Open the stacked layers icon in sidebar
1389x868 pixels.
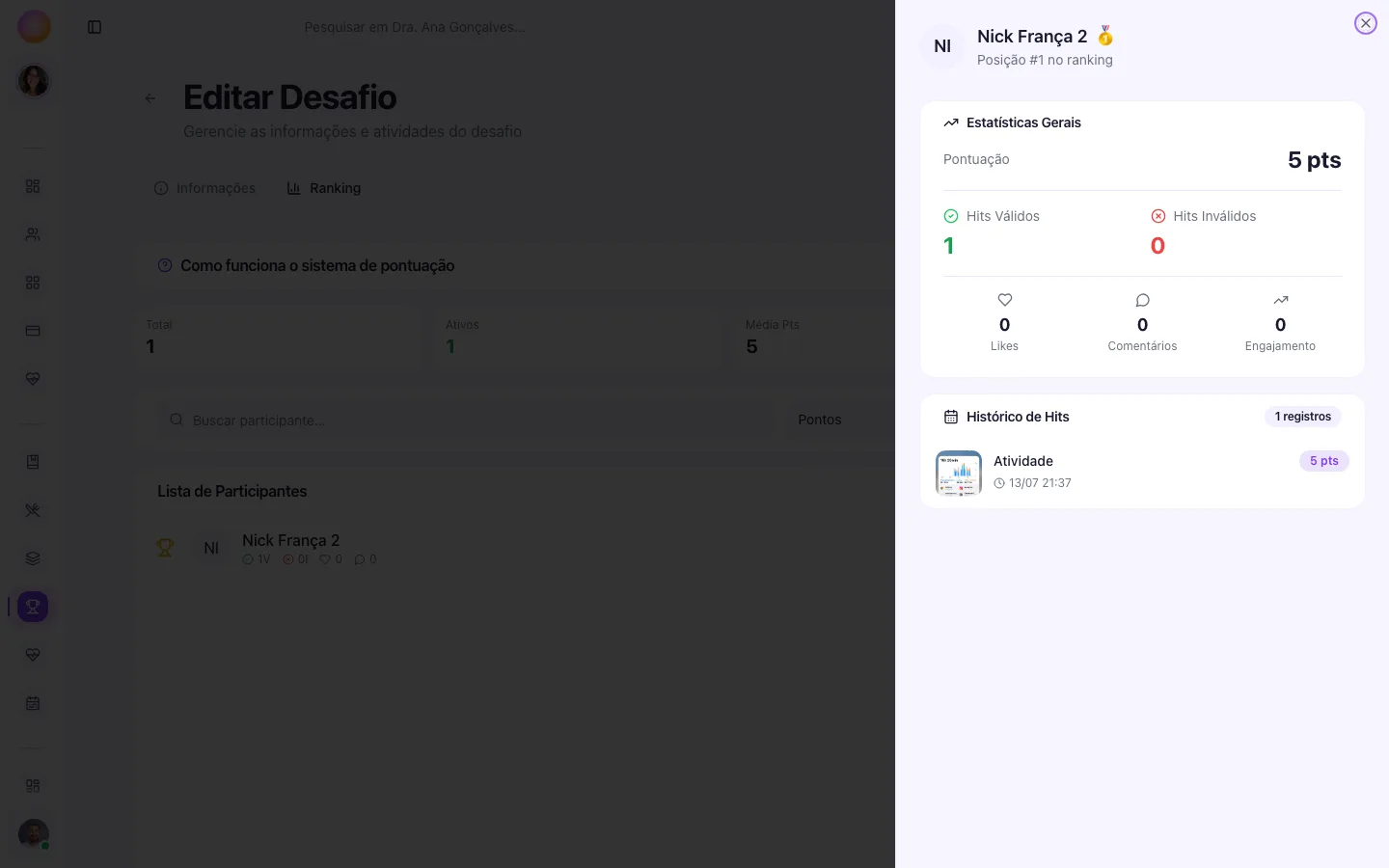pos(33,558)
